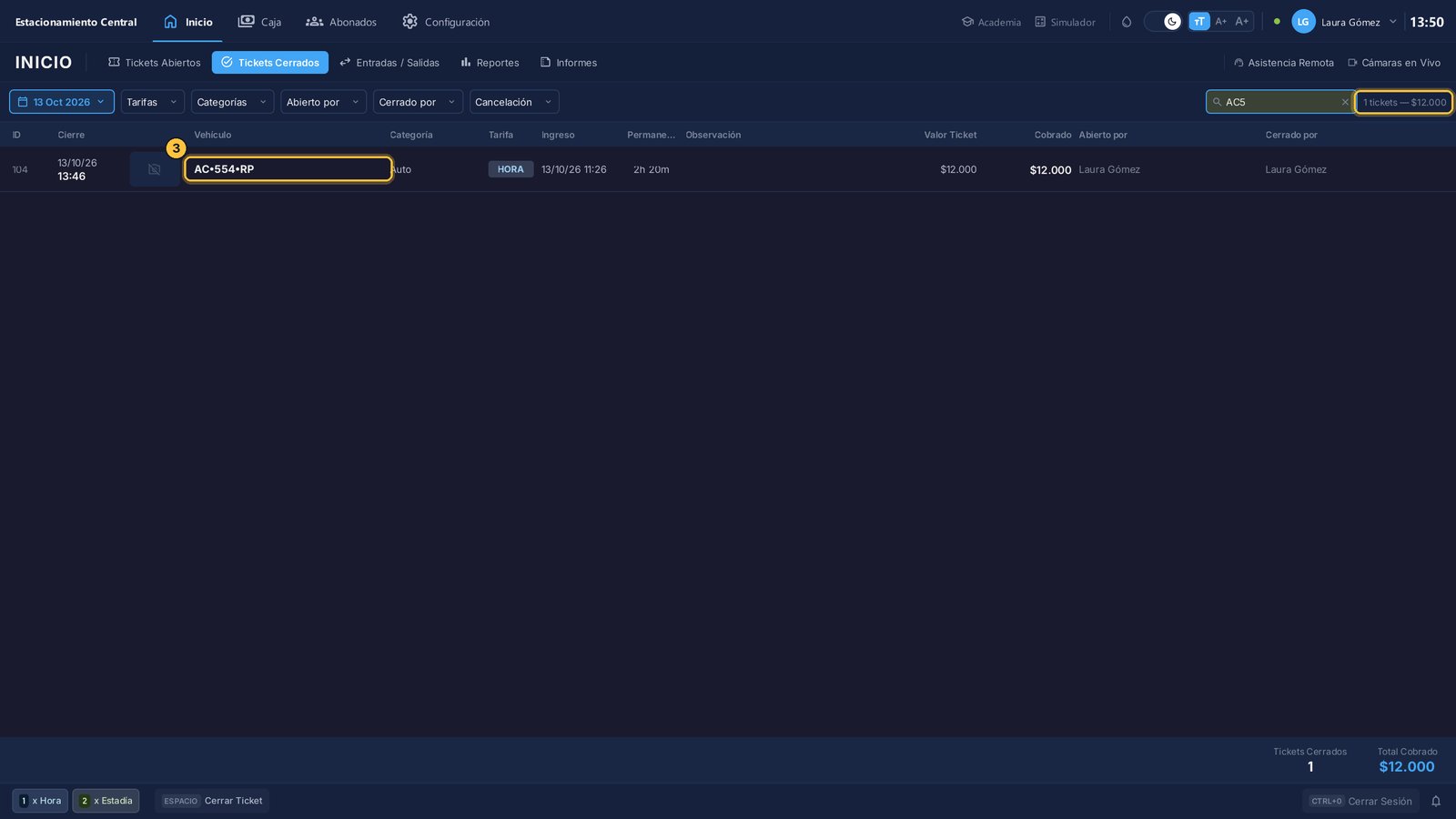Click the no-photo camera thumbnail of ticket 104
The height and width of the screenshot is (819, 1456).
coord(154,169)
